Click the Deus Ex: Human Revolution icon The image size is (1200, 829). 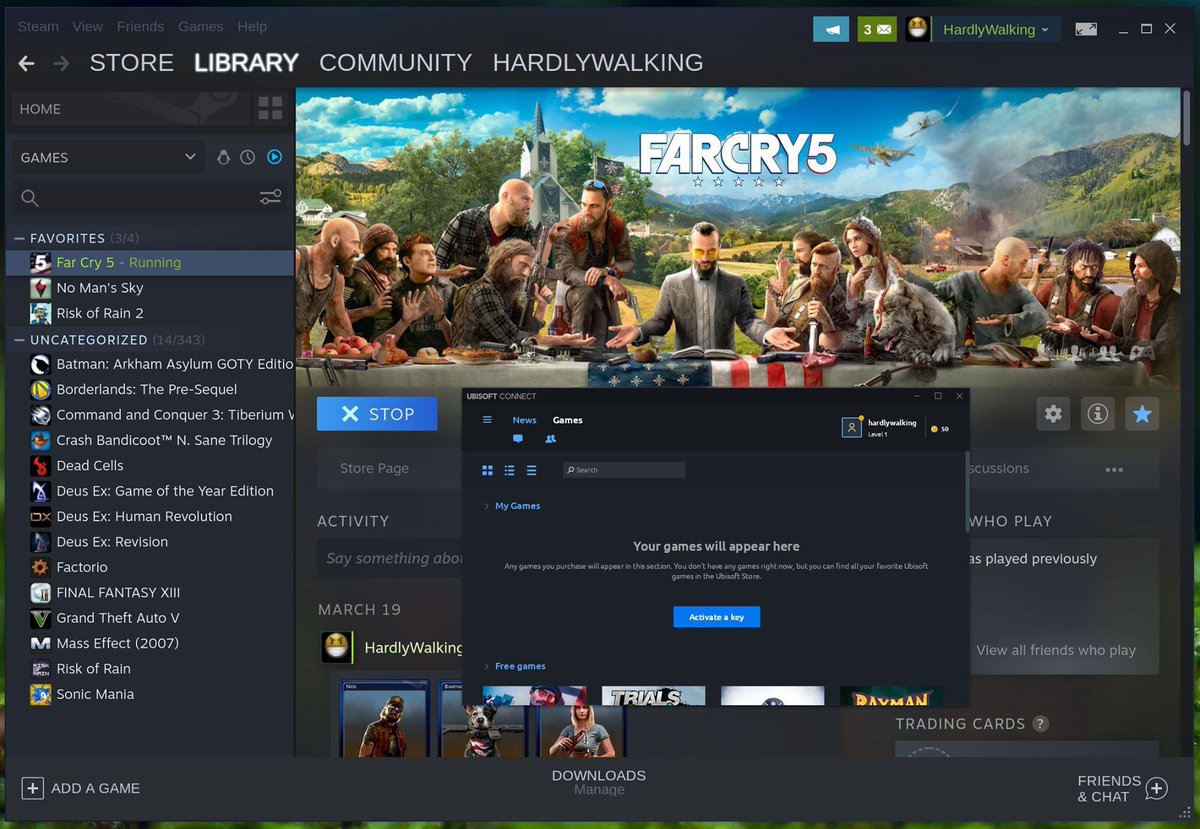(40, 516)
